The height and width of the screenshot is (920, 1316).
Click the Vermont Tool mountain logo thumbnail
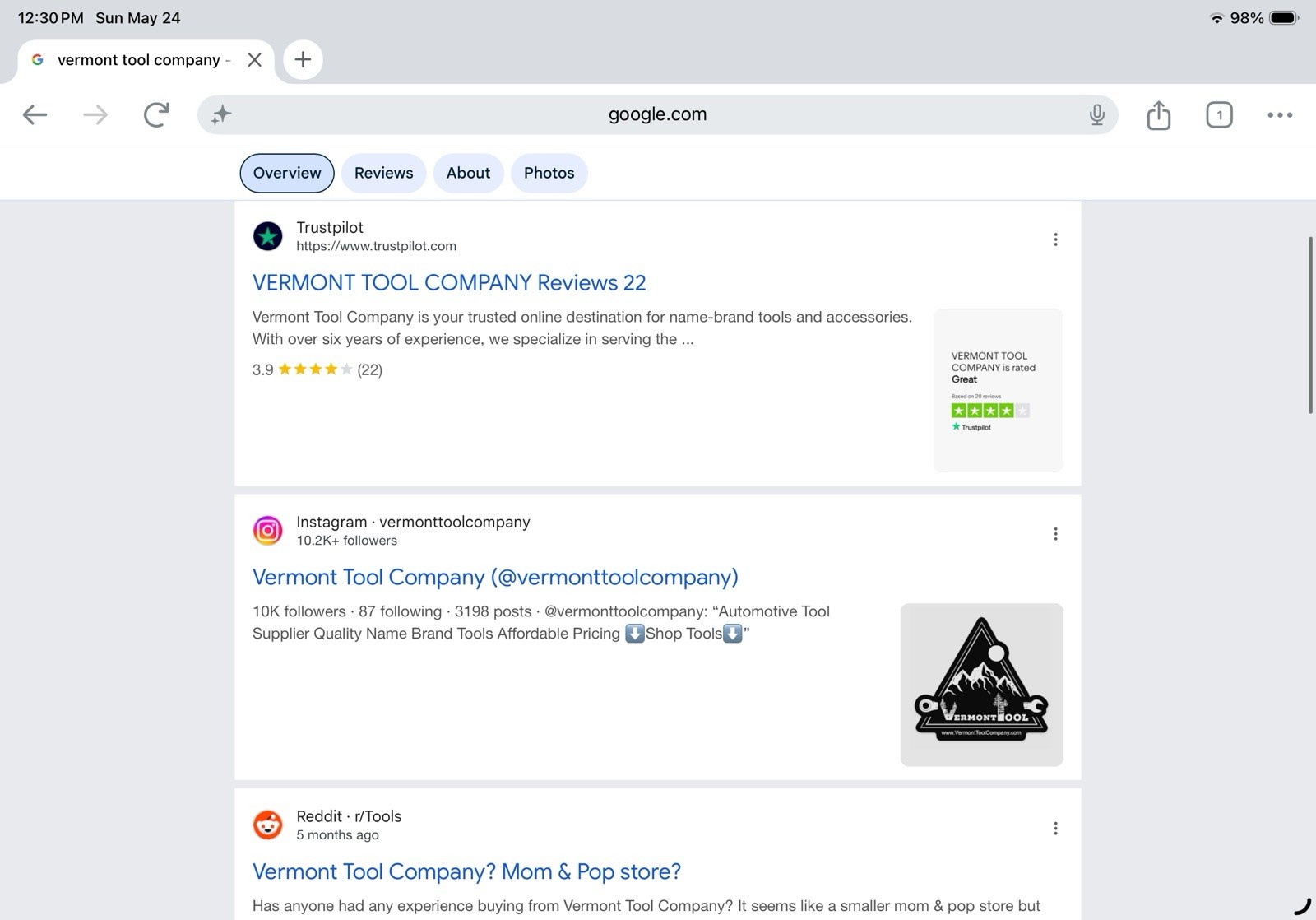pos(981,685)
